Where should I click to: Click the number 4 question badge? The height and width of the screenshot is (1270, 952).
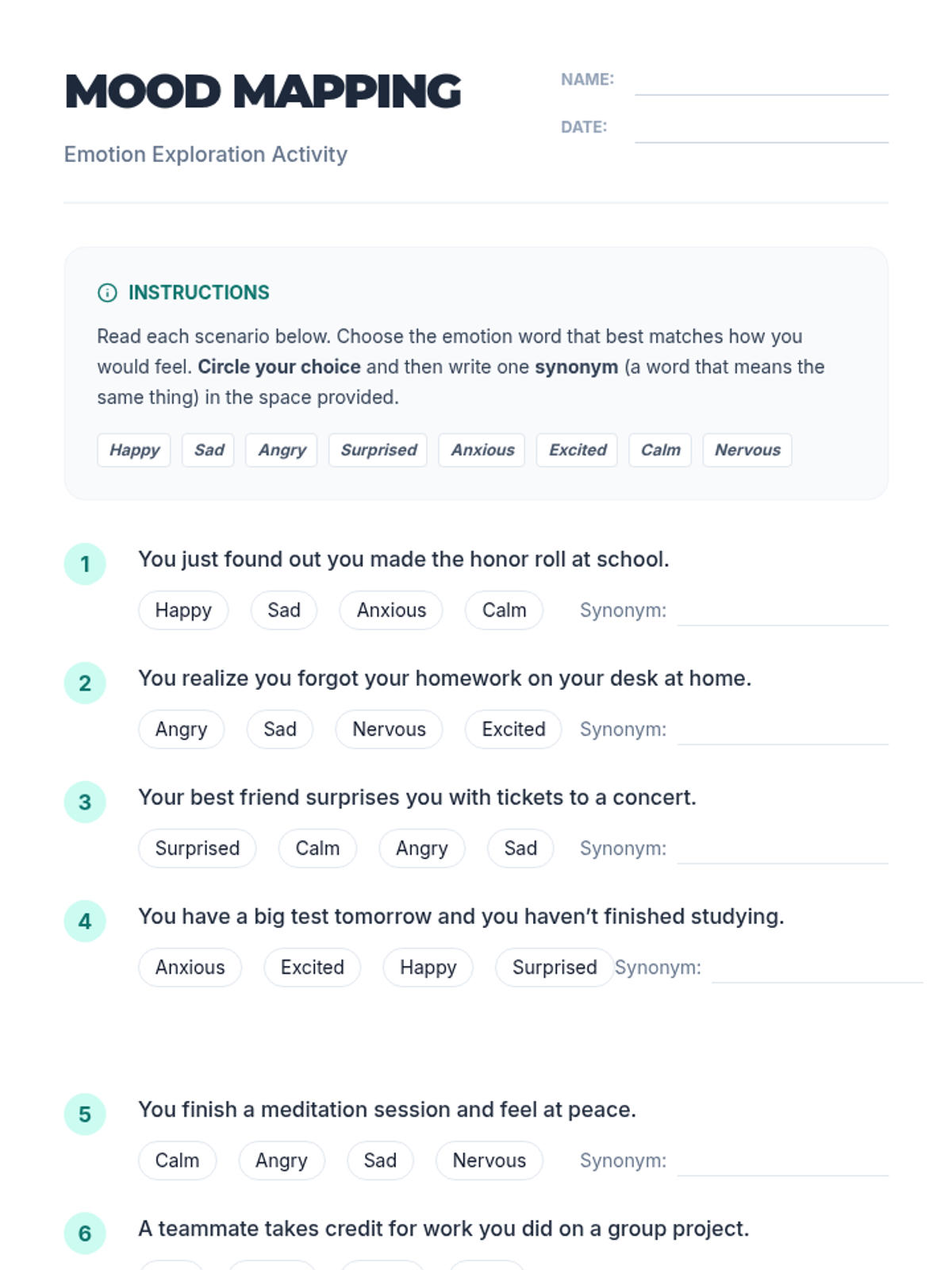click(x=85, y=922)
